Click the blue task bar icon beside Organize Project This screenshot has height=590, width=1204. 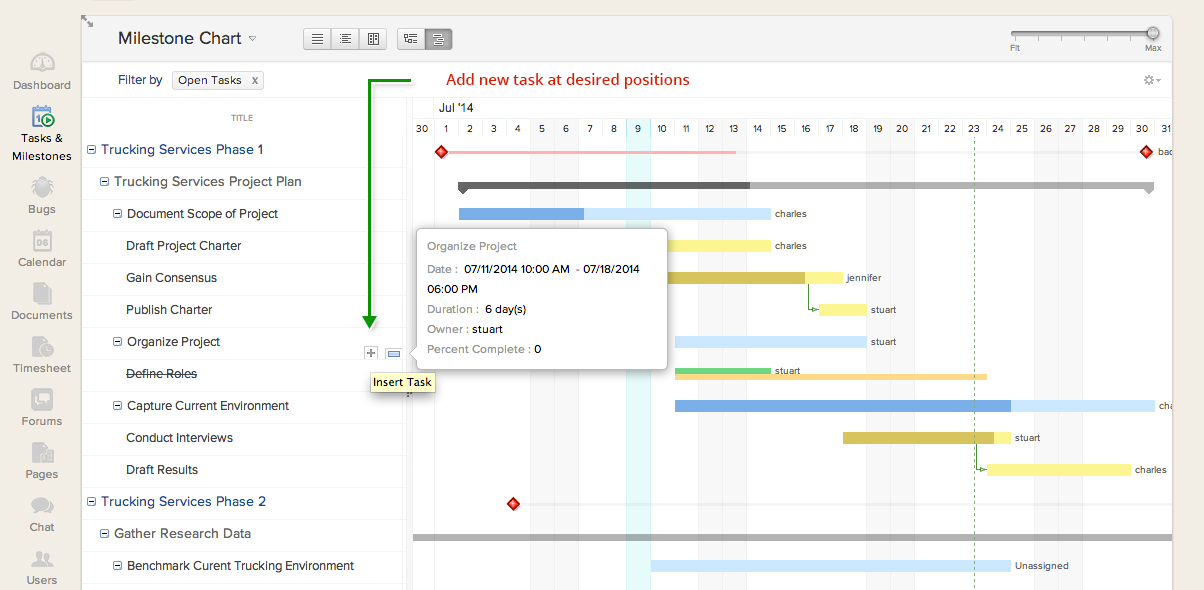393,353
